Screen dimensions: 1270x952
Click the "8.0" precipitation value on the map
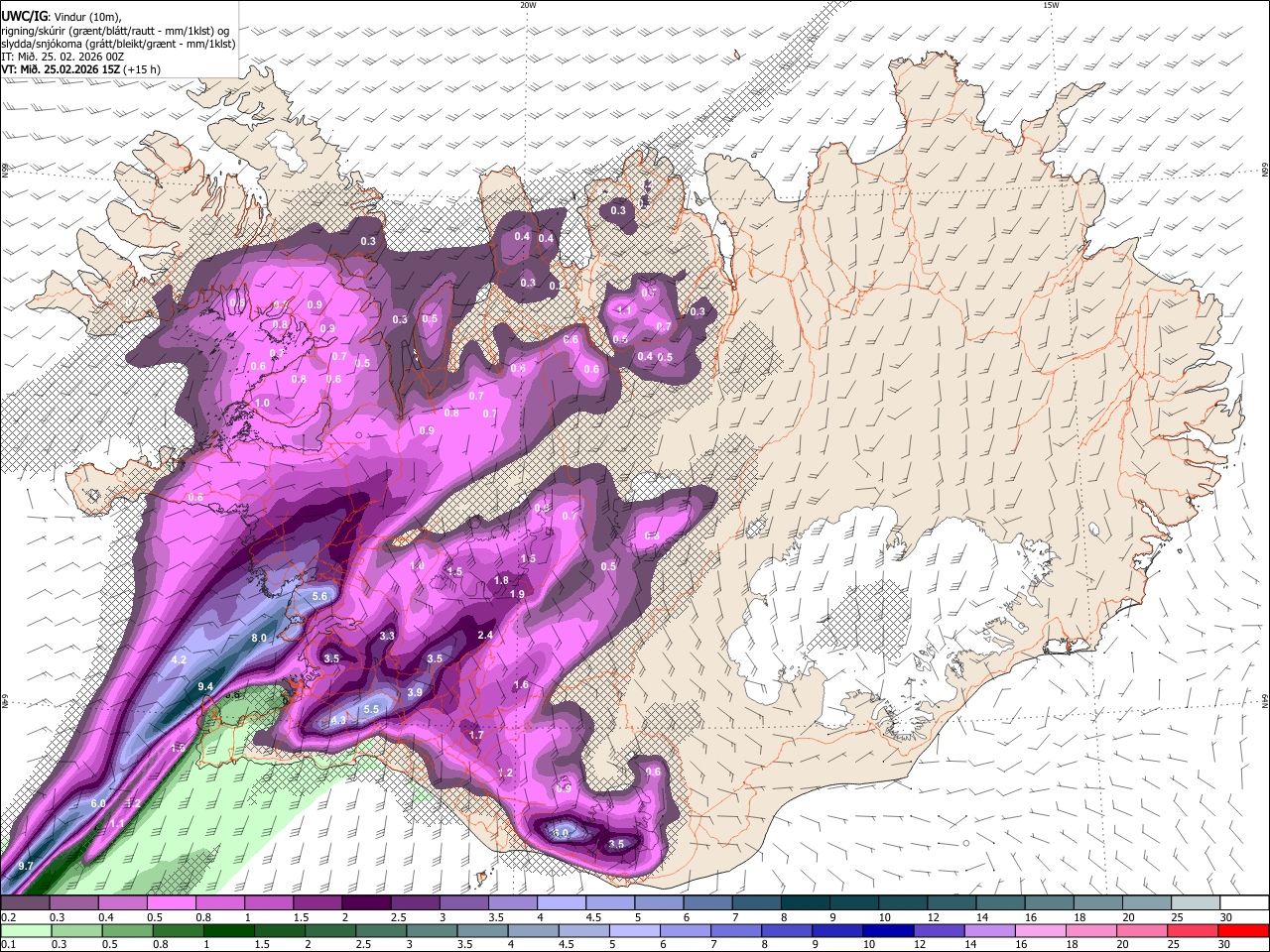click(x=259, y=638)
